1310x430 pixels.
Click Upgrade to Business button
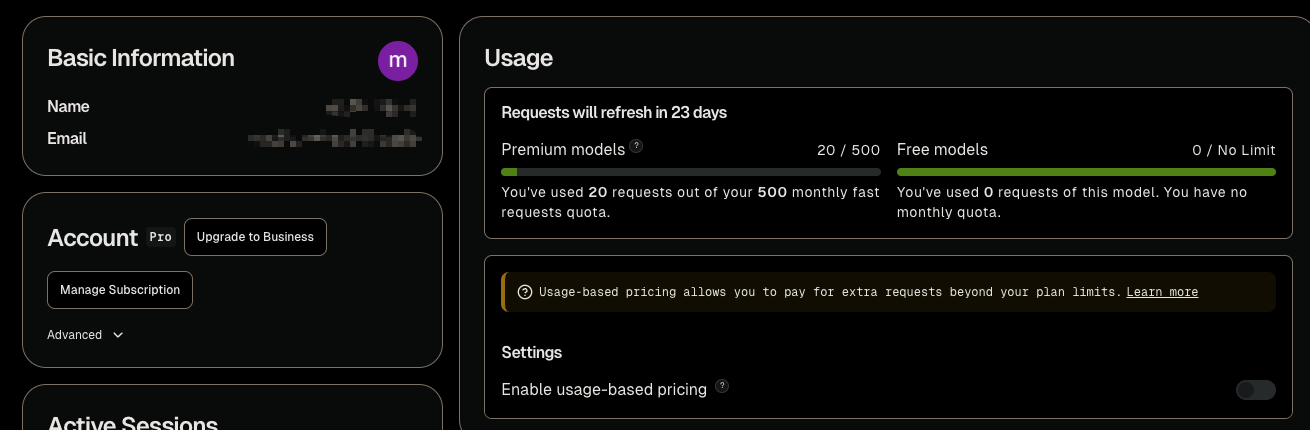(x=255, y=237)
